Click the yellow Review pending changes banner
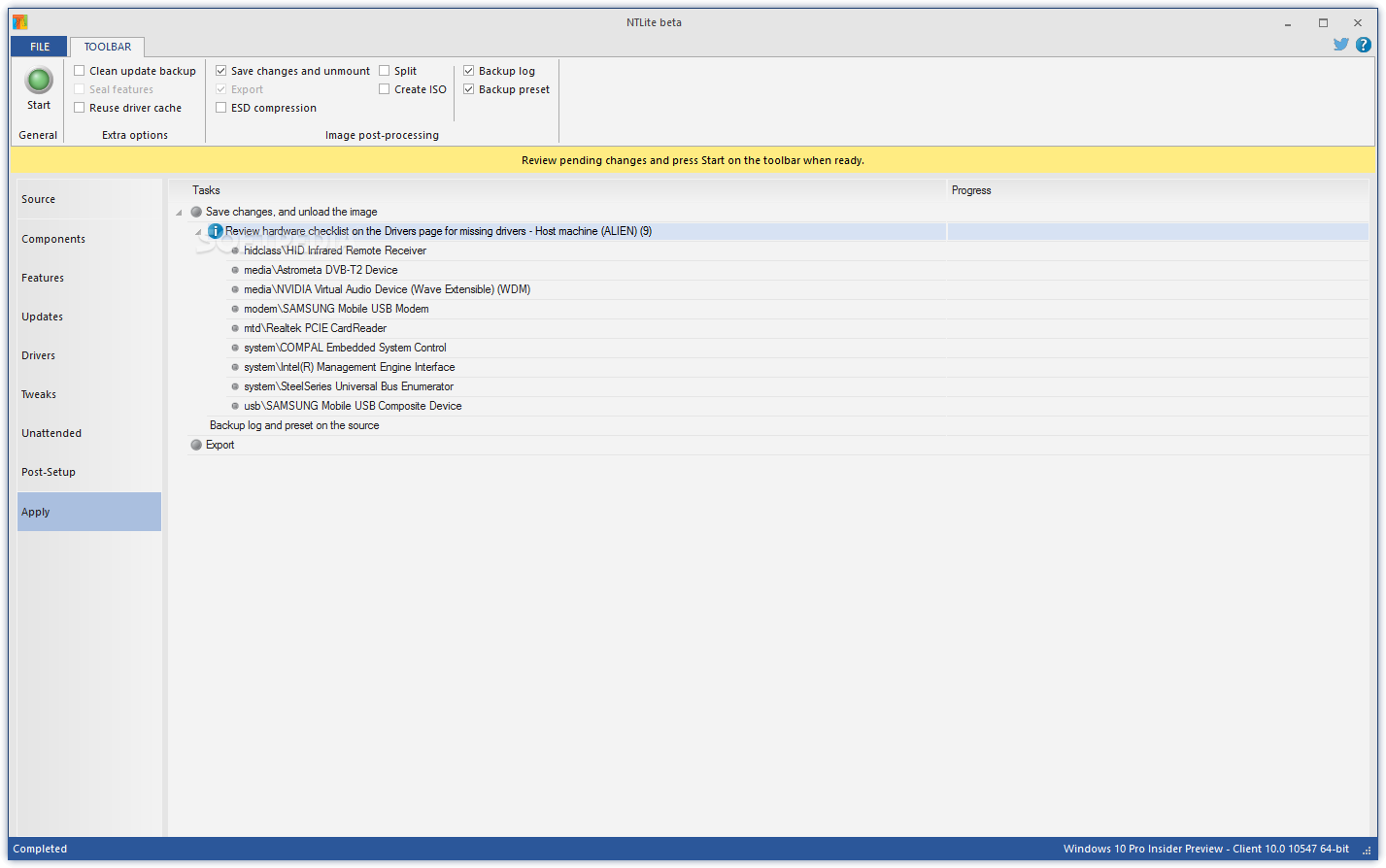This screenshot has height=868, width=1386. click(x=693, y=160)
